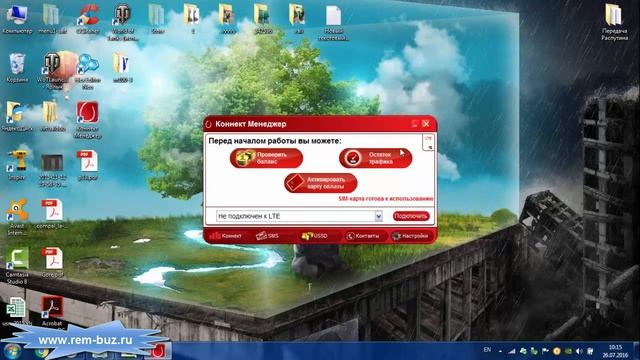
Task: Switch to the USSD tab
Action: coord(314,236)
